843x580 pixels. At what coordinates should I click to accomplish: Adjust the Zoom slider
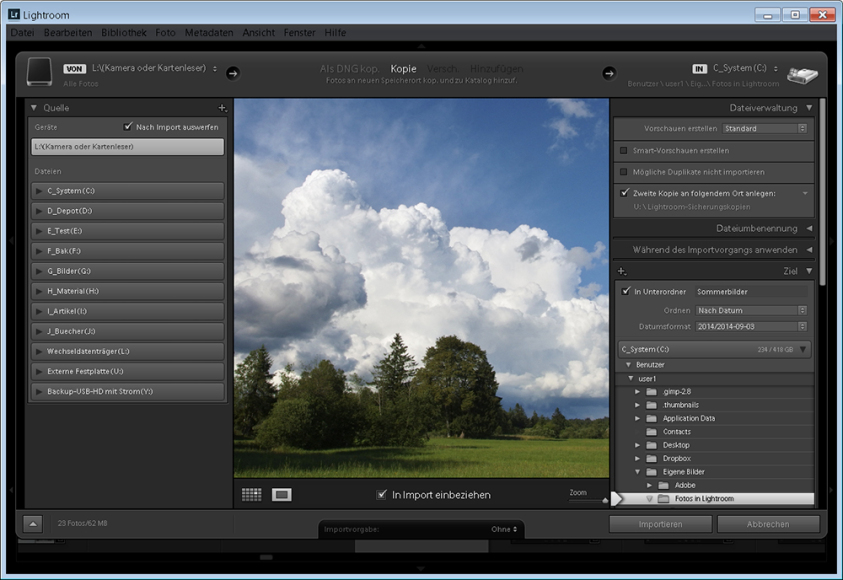tap(604, 498)
